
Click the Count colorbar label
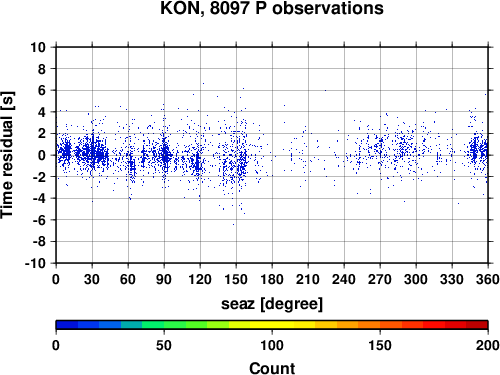pyautogui.click(x=272, y=369)
